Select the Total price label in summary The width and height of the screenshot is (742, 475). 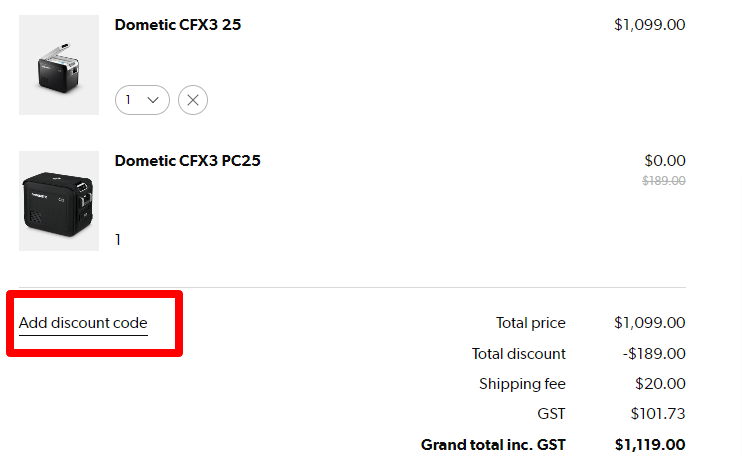pos(530,323)
